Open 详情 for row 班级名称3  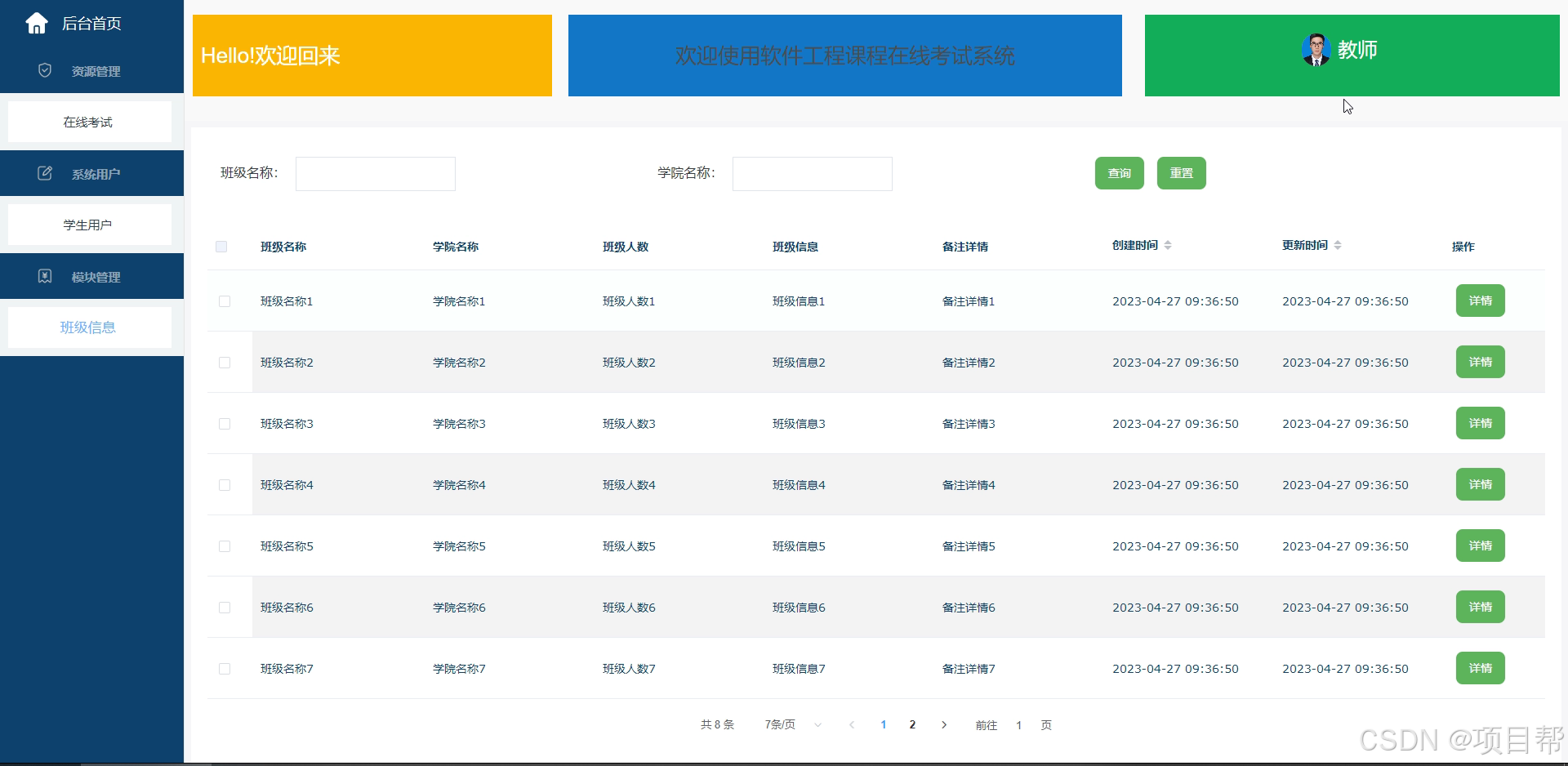click(1481, 423)
